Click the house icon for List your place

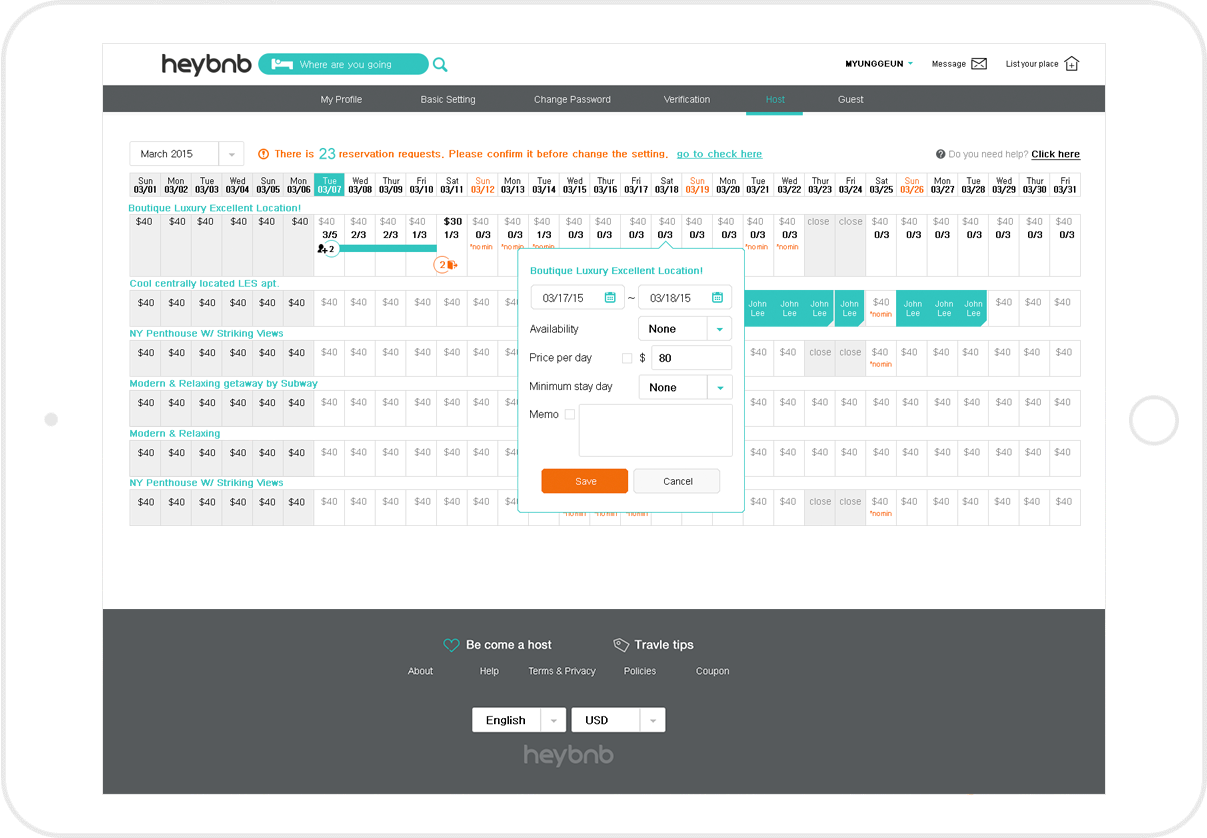[1072, 64]
